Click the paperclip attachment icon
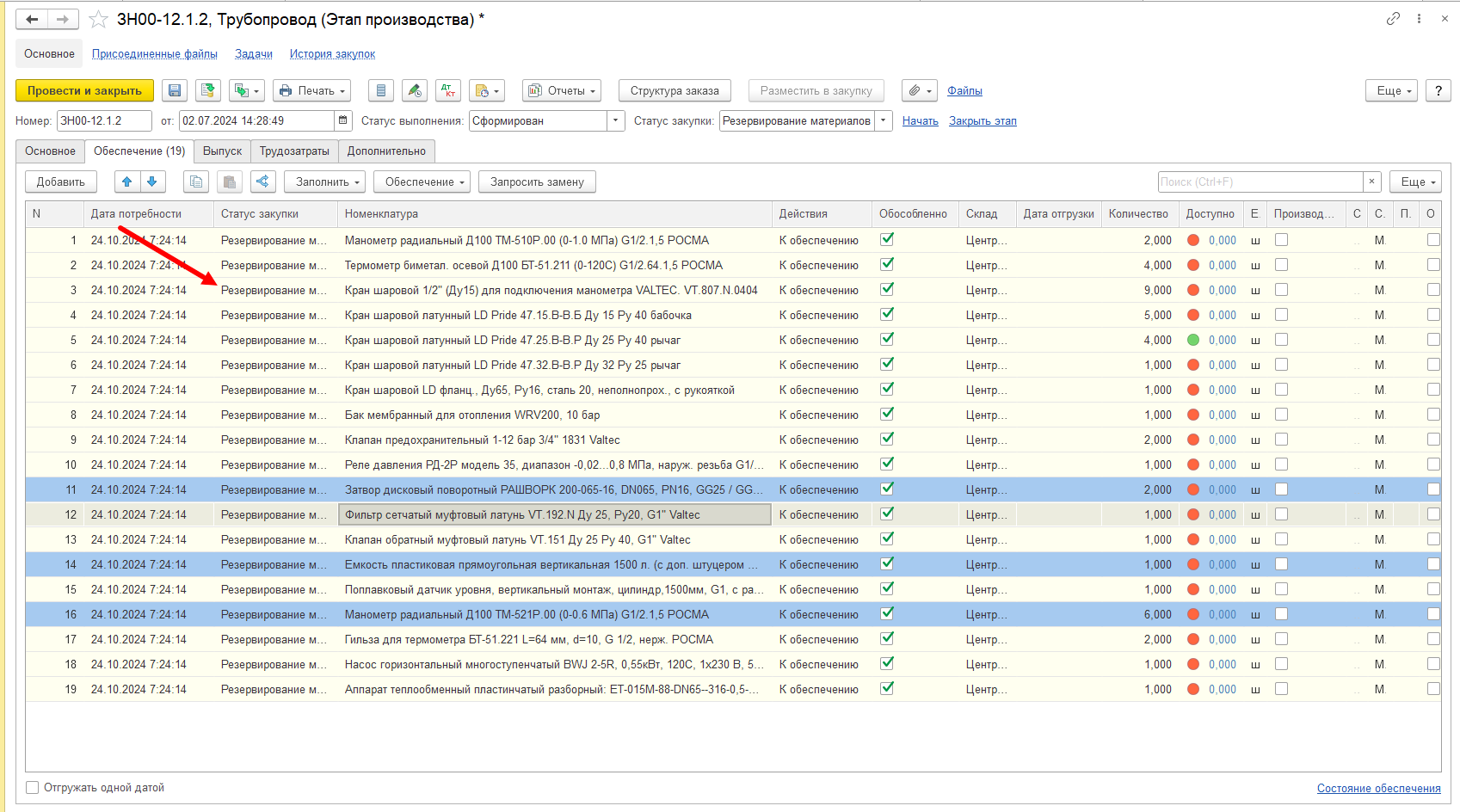The width and height of the screenshot is (1460, 812). tap(921, 90)
